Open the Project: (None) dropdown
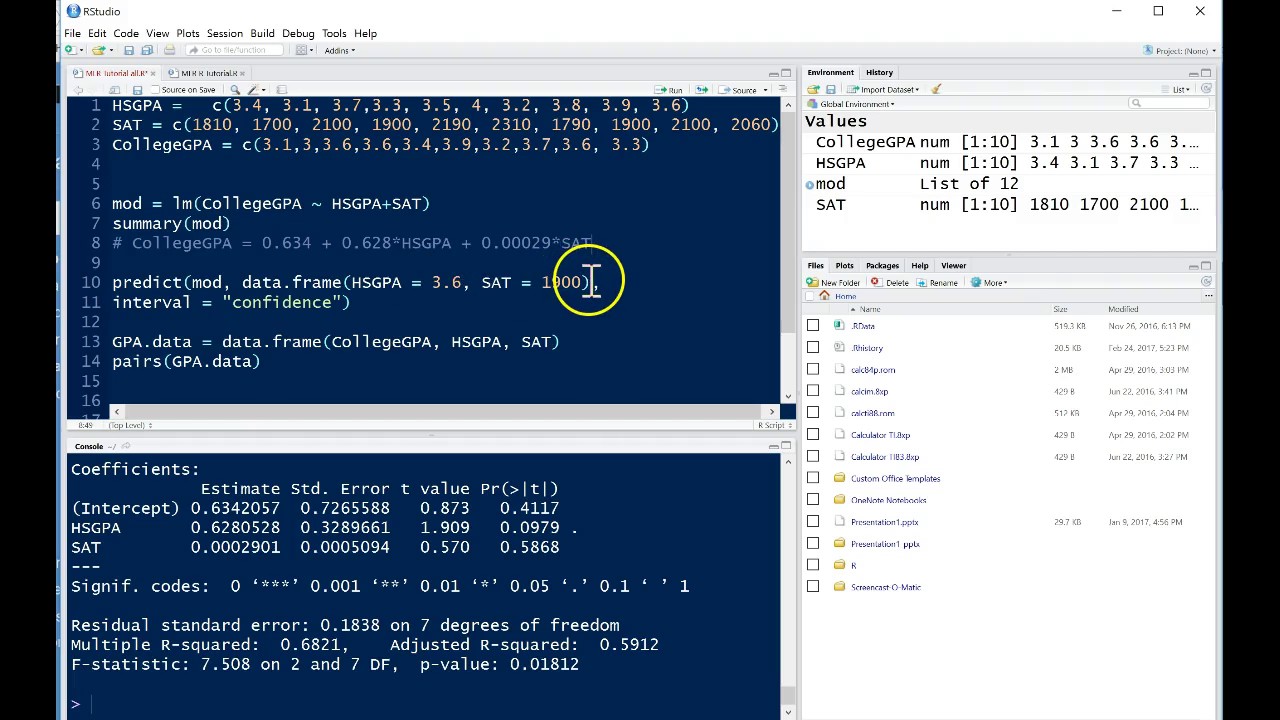 (x=1180, y=50)
